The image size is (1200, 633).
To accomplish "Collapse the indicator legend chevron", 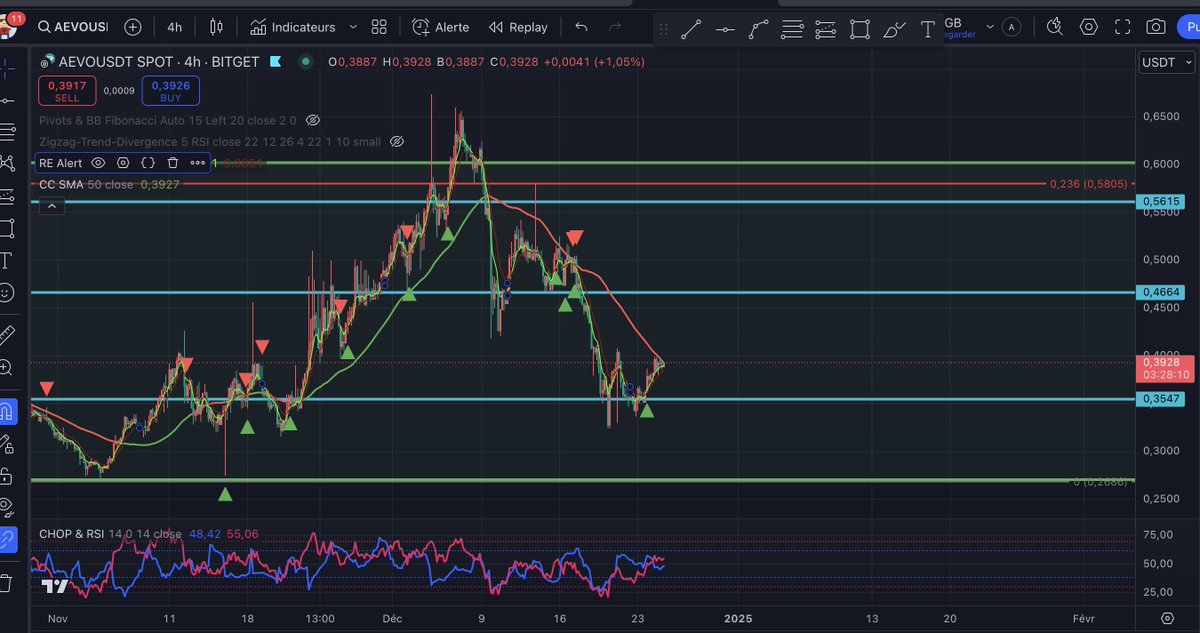I will coord(51,207).
